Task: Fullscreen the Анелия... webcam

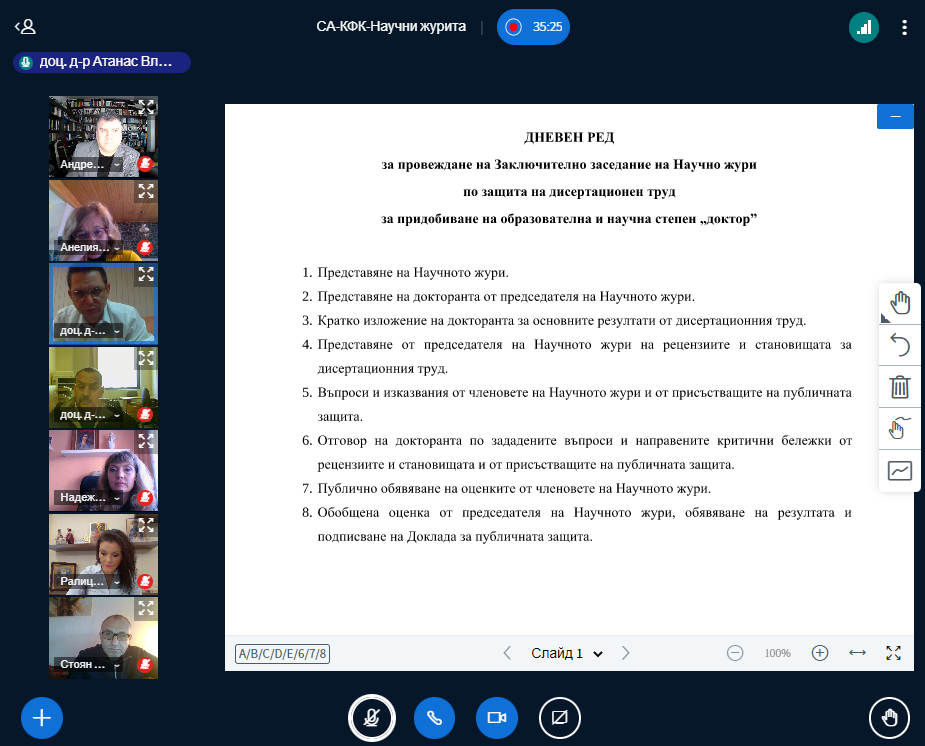Action: (146, 191)
